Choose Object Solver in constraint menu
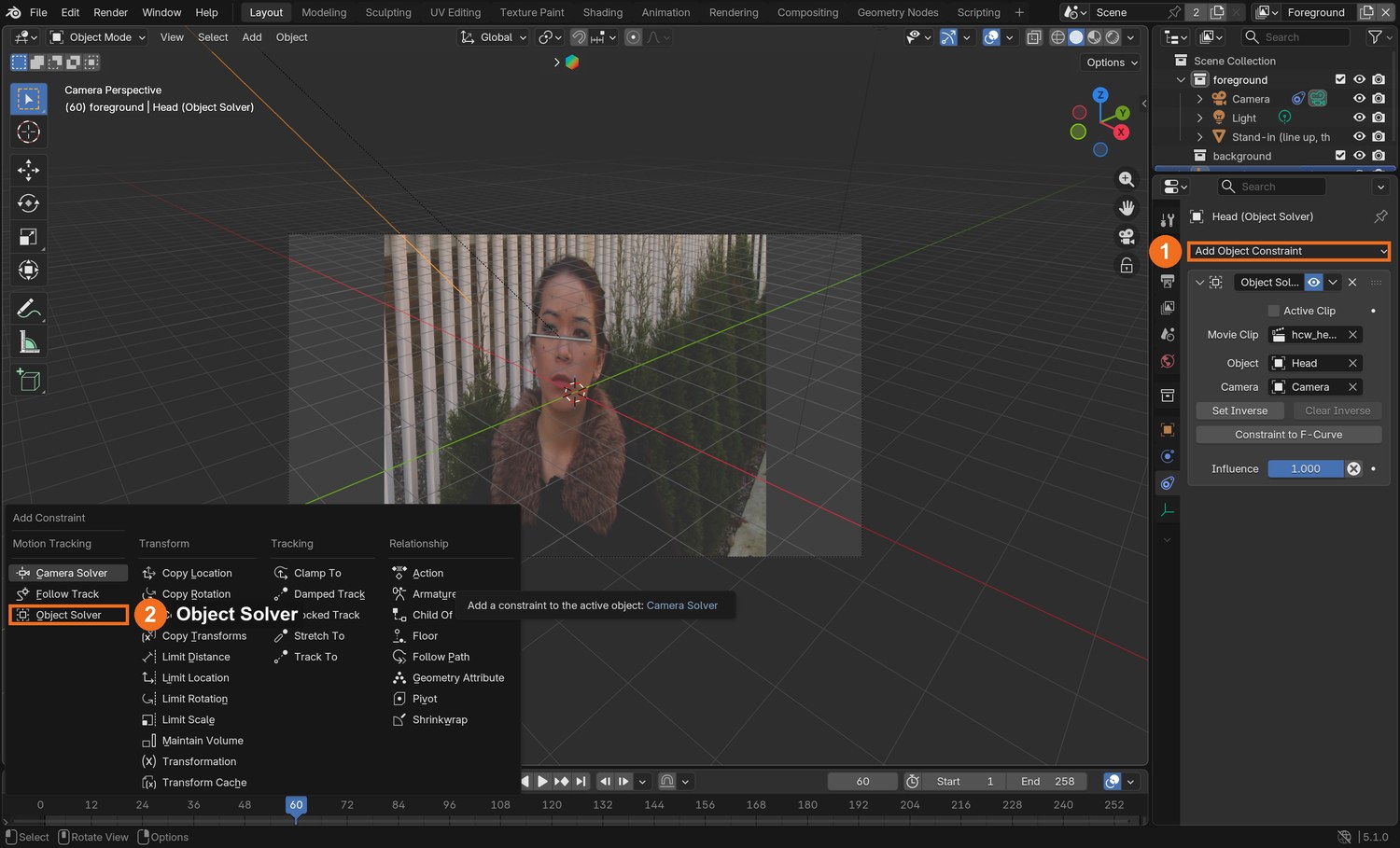Image resolution: width=1400 pixels, height=848 pixels. point(68,615)
